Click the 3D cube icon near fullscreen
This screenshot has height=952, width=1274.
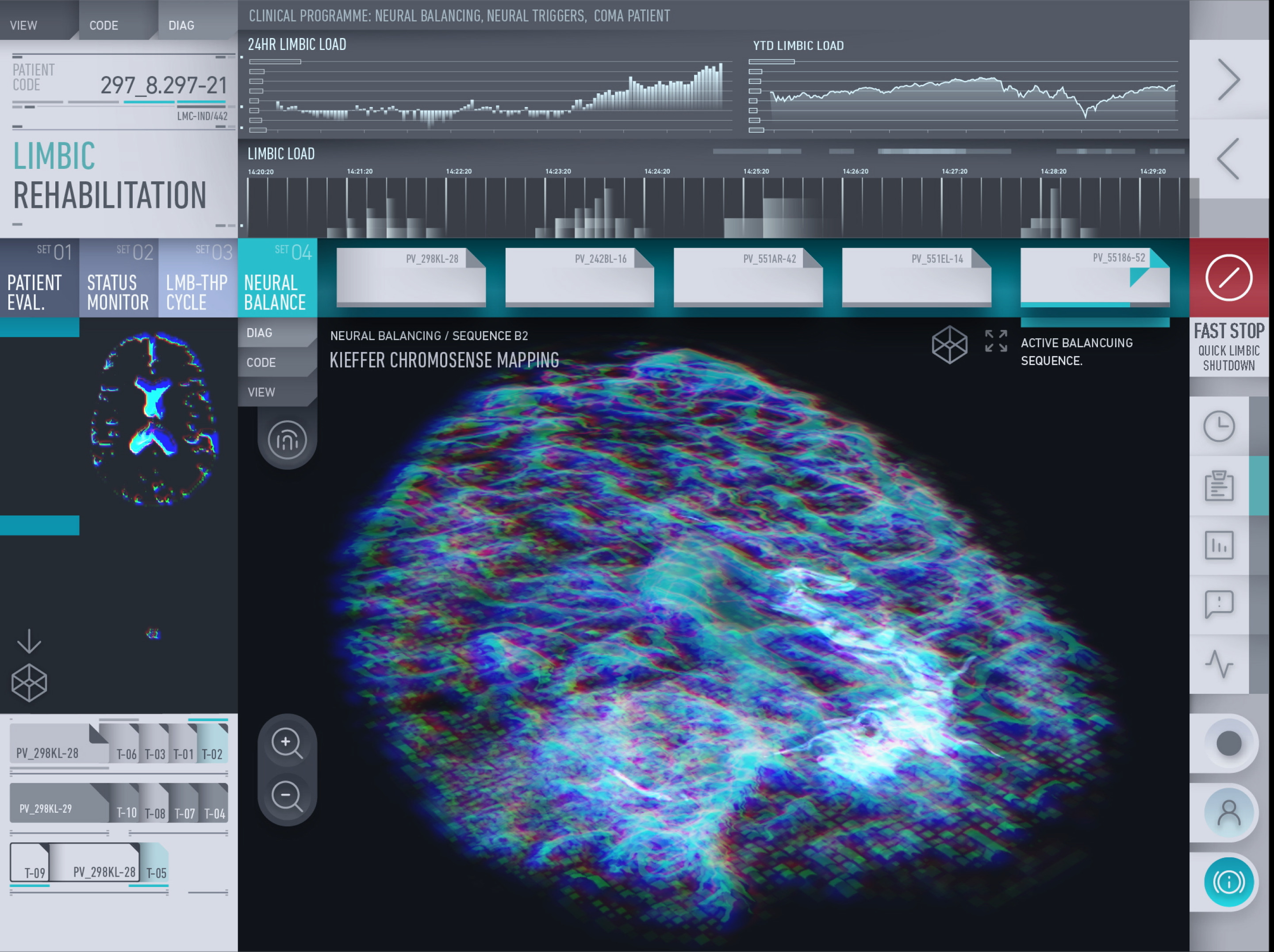(x=949, y=345)
